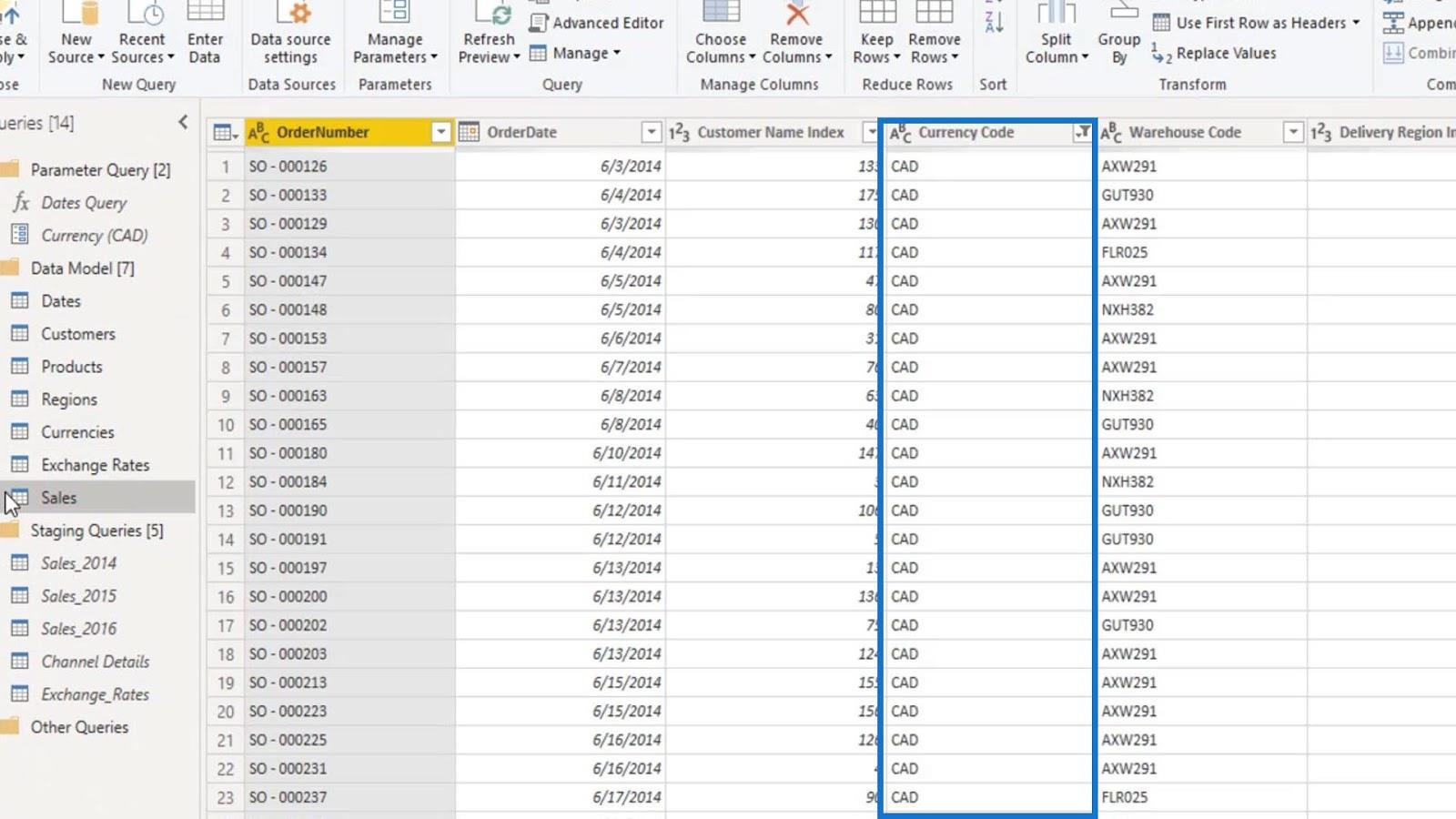The image size is (1456, 819).
Task: Click the Keep Rows icon
Action: [877, 11]
